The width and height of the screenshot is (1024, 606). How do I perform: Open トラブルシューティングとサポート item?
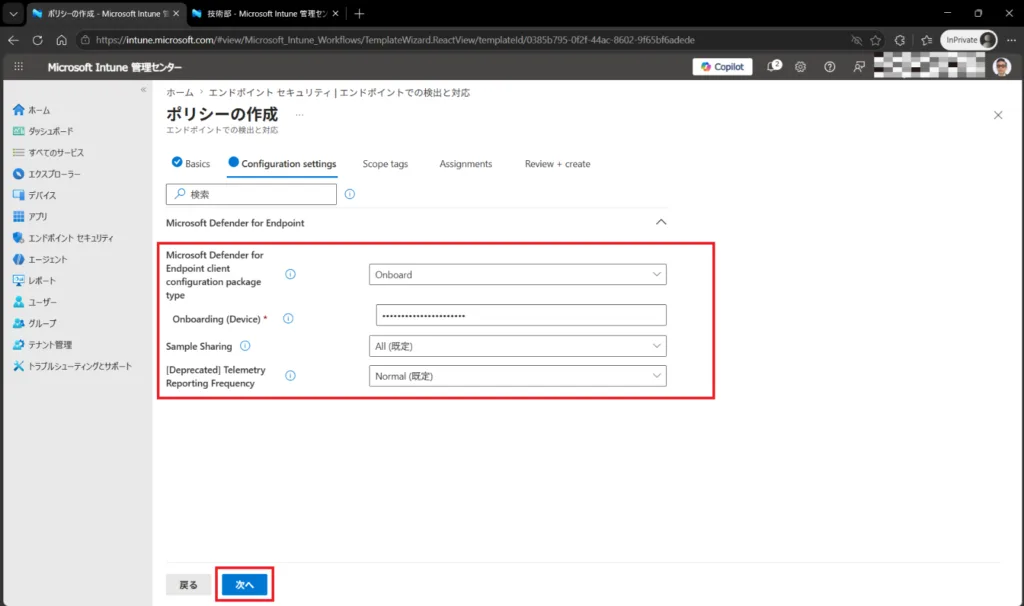click(72, 366)
